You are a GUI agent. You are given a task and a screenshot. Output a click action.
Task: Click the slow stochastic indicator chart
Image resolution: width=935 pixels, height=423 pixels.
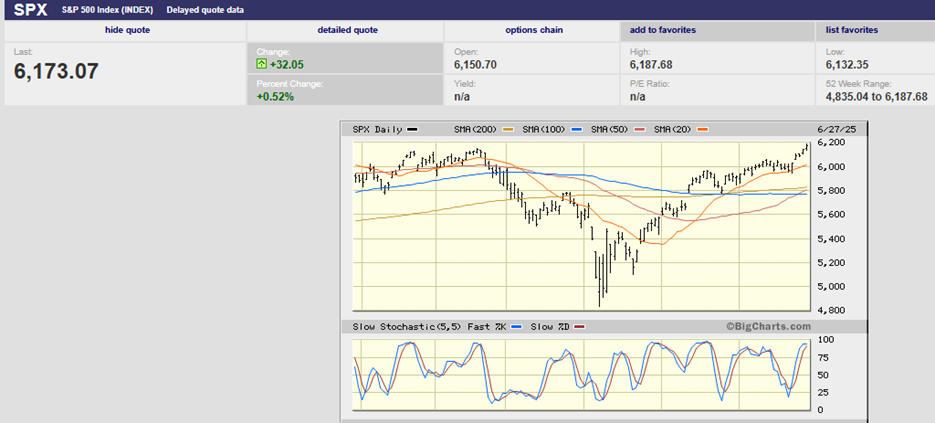tap(581, 375)
